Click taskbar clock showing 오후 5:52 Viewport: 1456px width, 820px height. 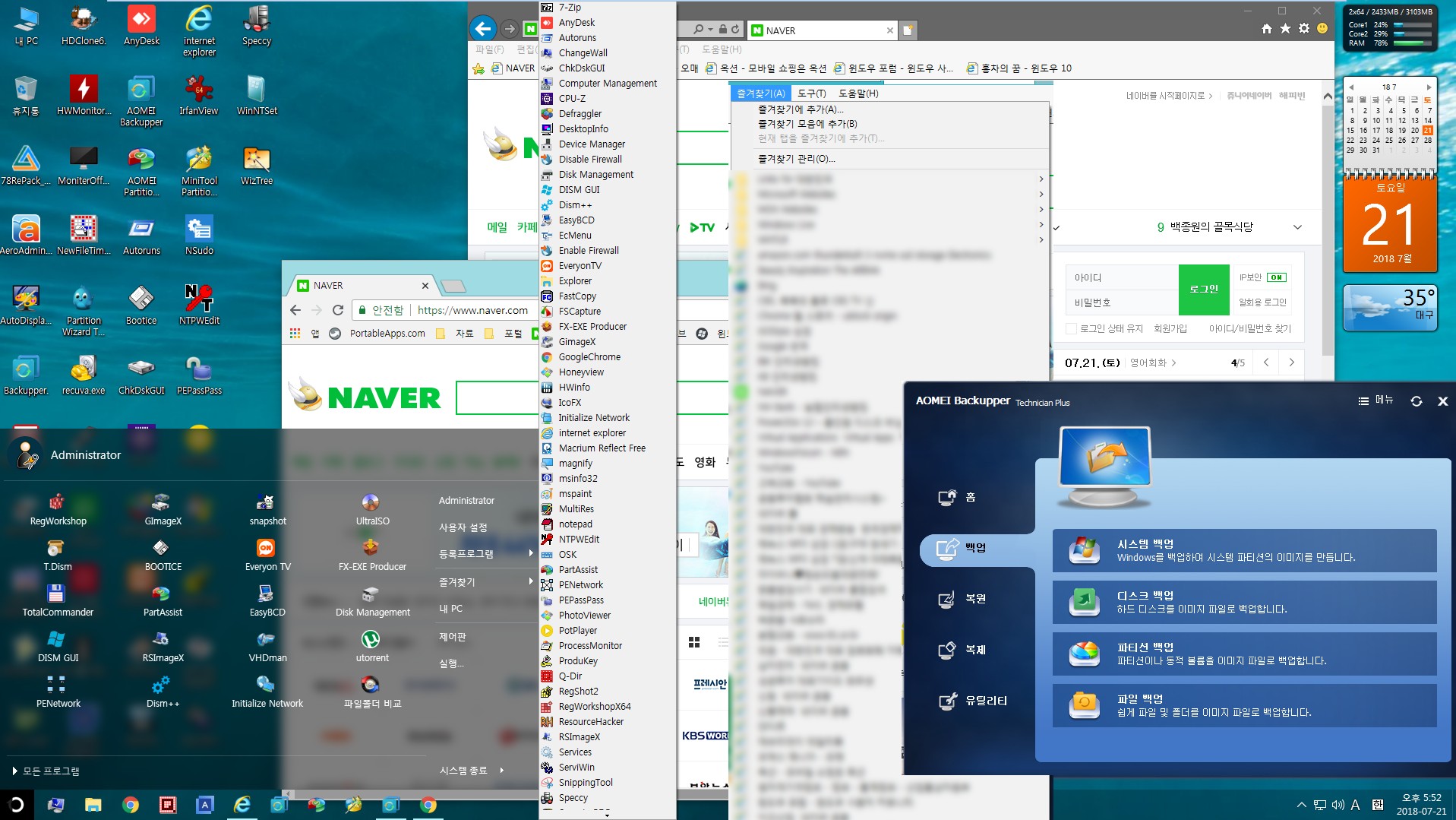pyautogui.click(x=1421, y=805)
